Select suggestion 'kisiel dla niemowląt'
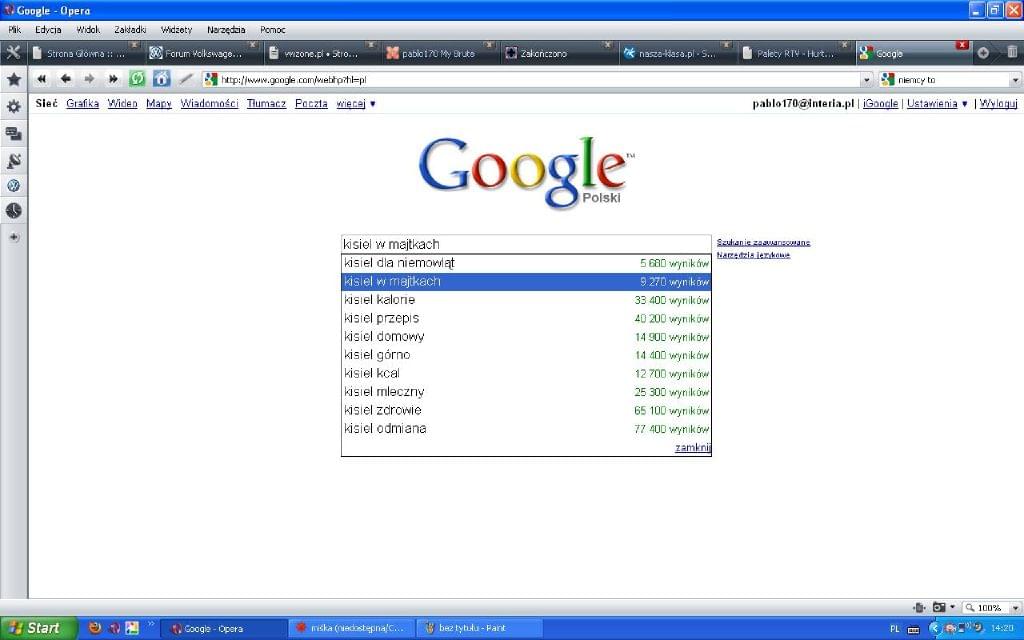 pyautogui.click(x=526, y=263)
